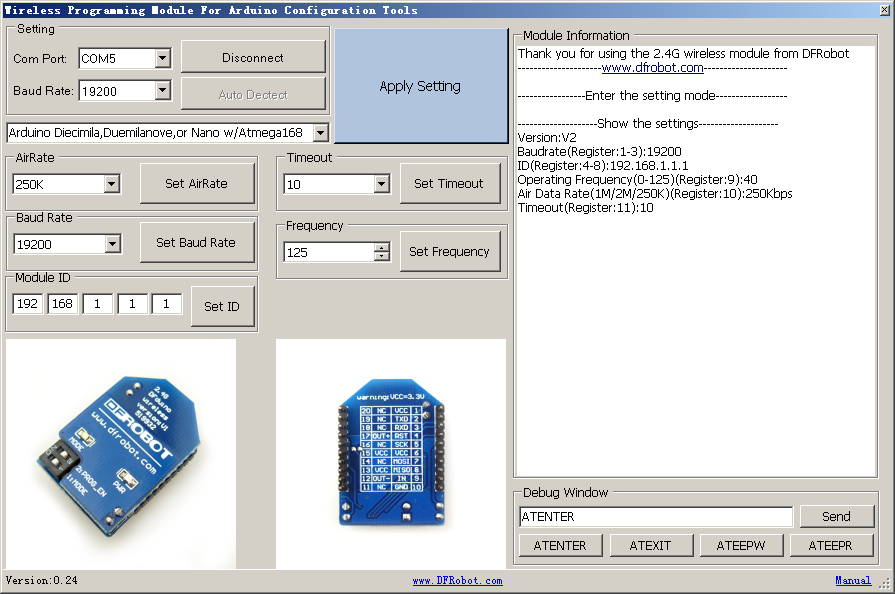Click the large Apply Setting button
Screen dimensions: 895x594
421,86
